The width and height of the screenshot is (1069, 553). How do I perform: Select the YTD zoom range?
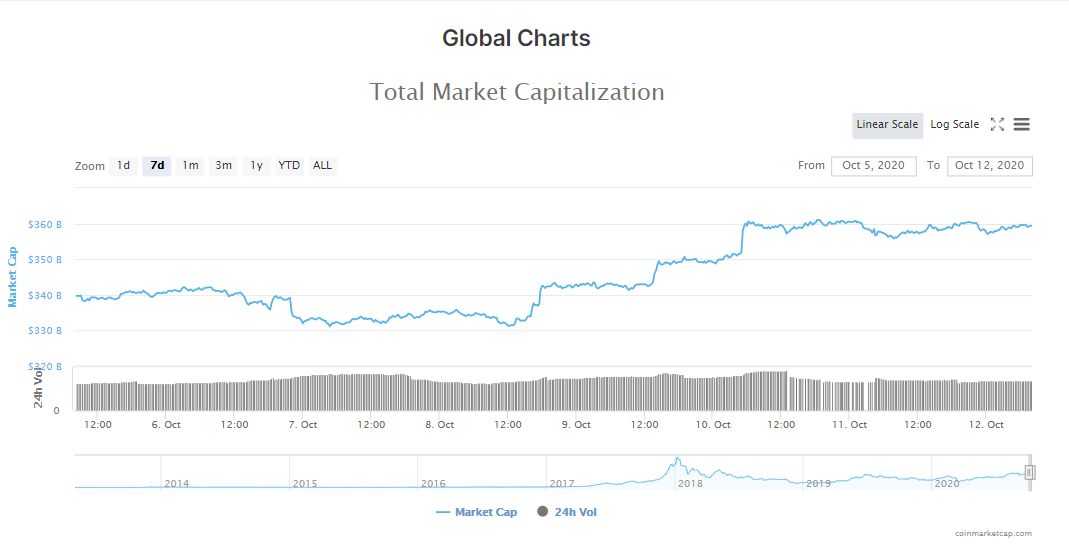[x=289, y=166]
